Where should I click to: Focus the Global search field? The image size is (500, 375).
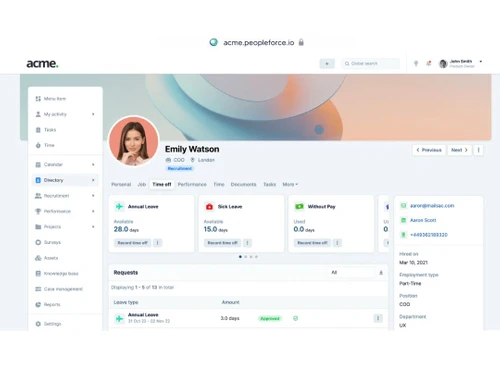tap(370, 63)
